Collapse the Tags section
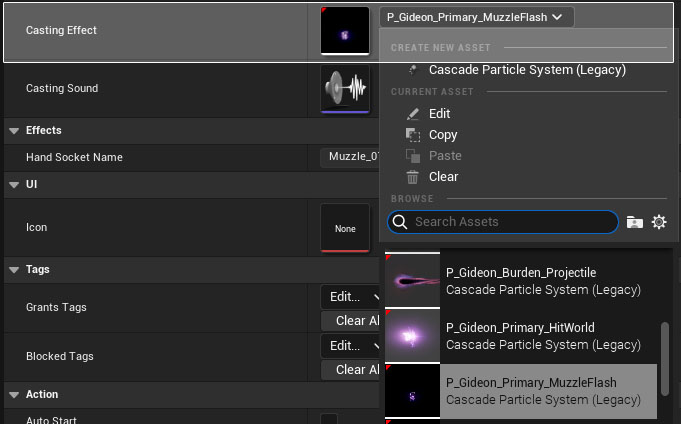 coord(14,270)
